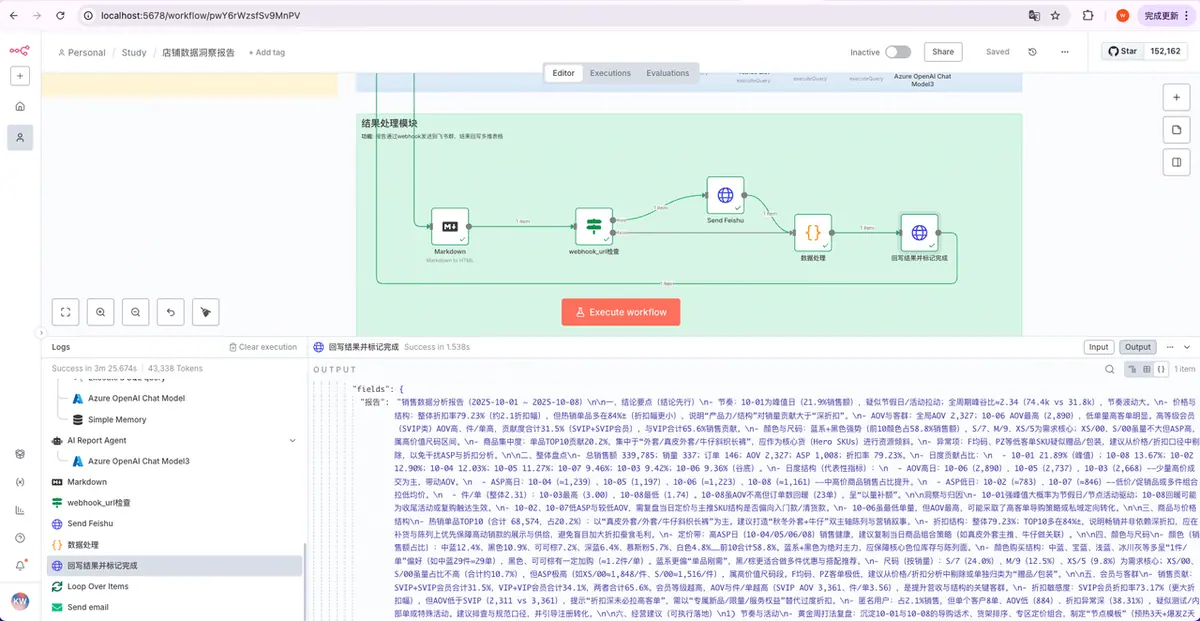Collapse the logs panel with the chevron

pos(1189,347)
